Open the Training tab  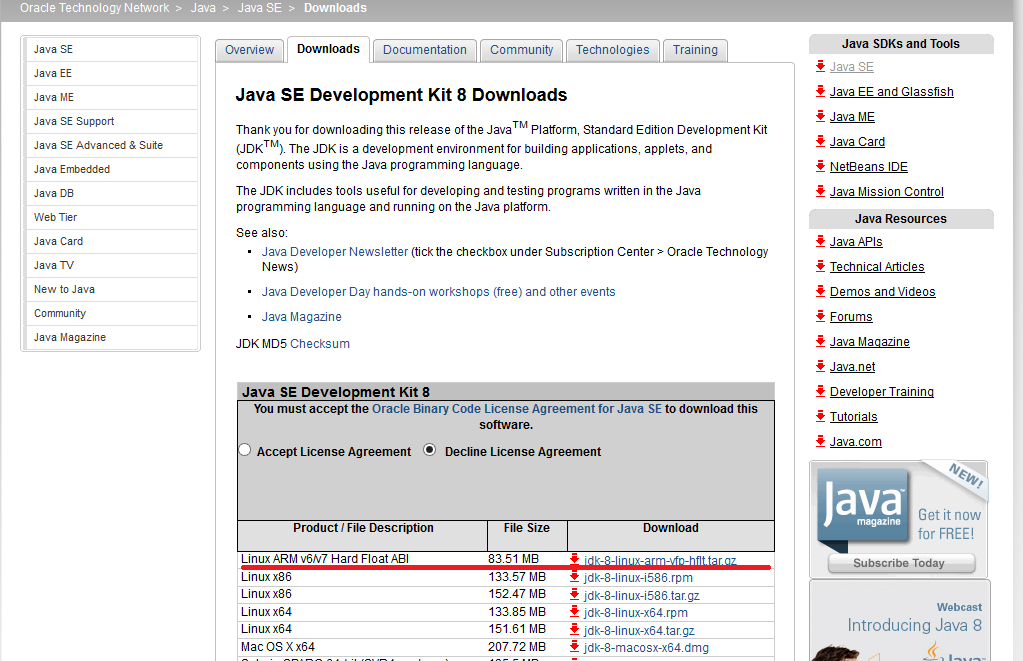tap(695, 50)
